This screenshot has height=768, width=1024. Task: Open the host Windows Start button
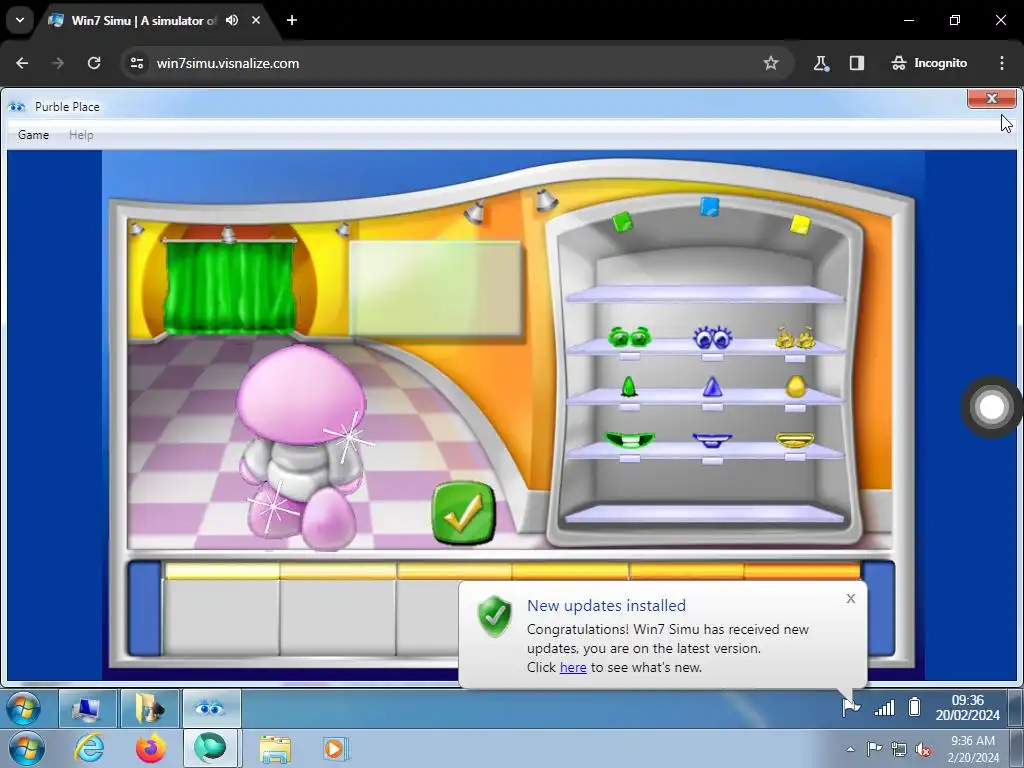26,748
